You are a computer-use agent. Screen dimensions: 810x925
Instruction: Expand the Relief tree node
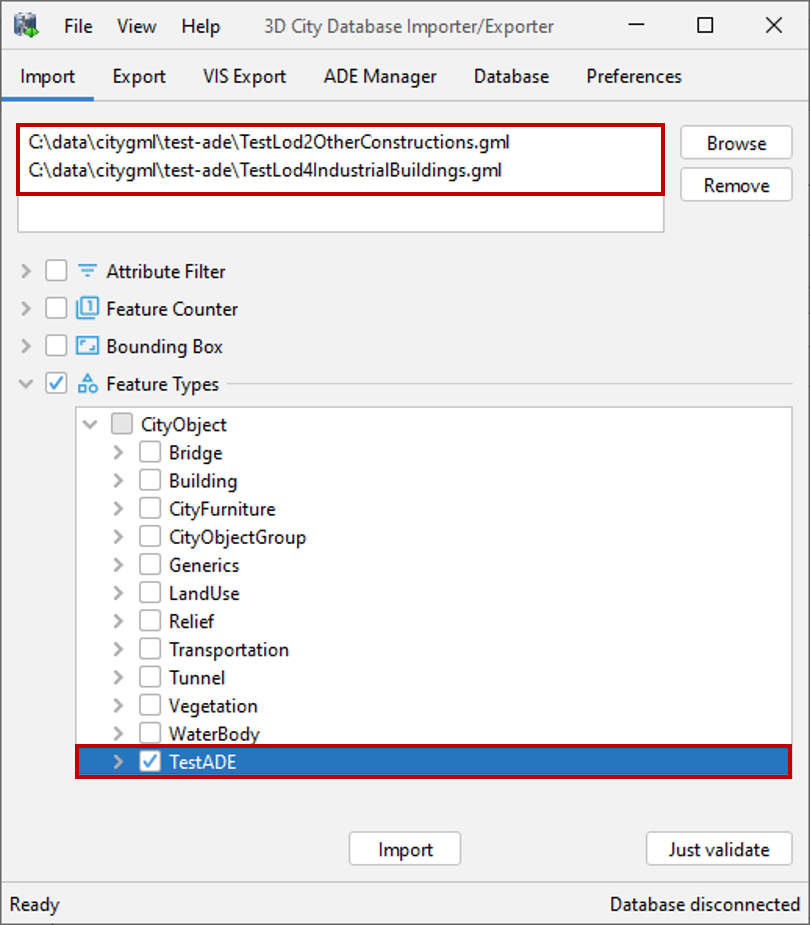pos(118,621)
